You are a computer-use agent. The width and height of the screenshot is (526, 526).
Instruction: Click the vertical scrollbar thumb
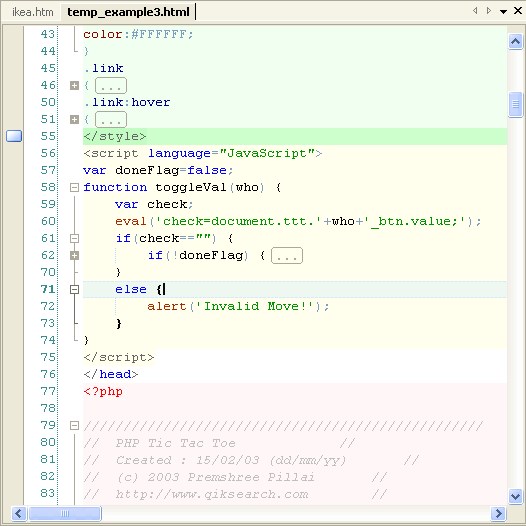coord(516,104)
